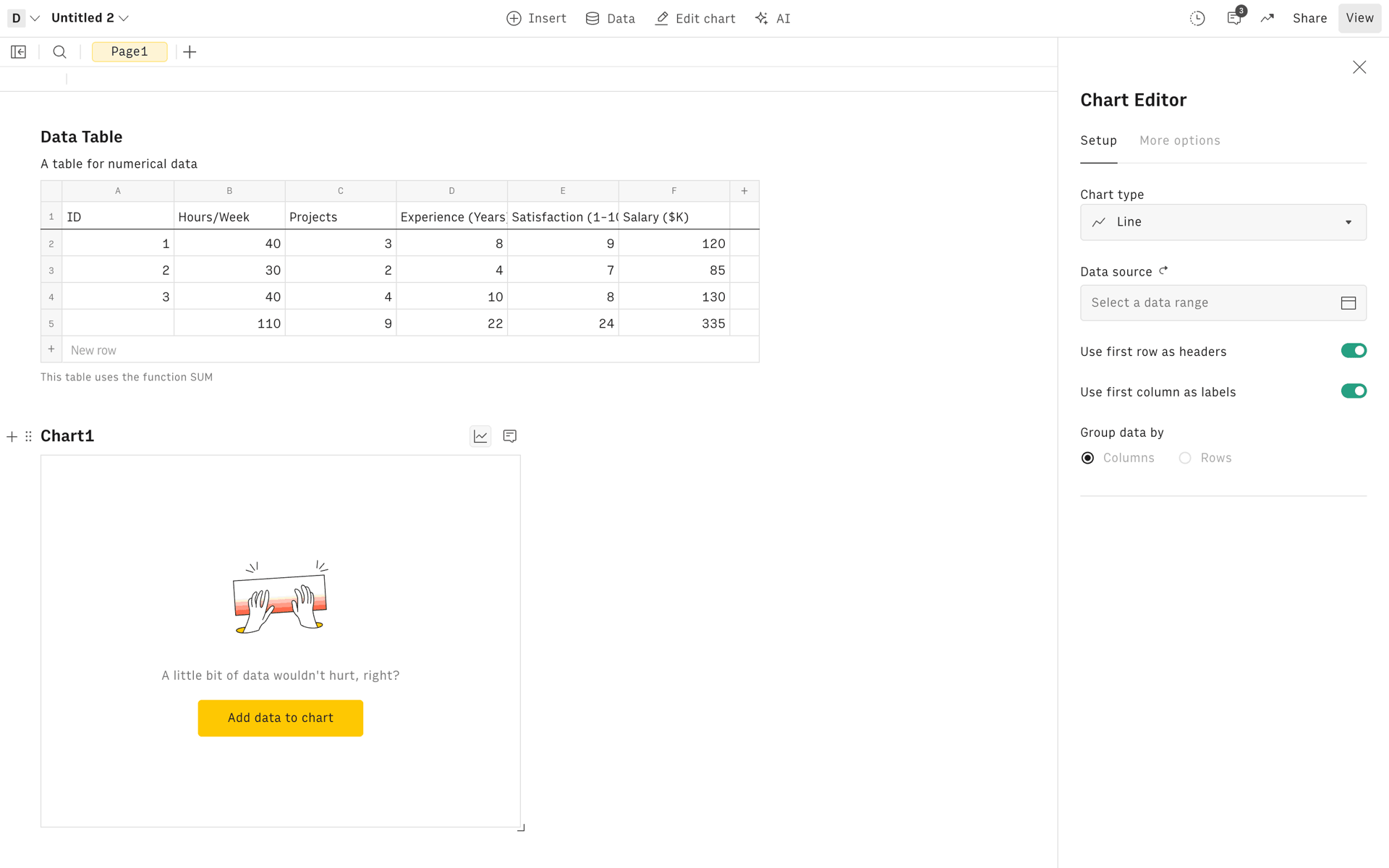Viewport: 1389px width, 868px height.
Task: Click cell with value 85
Action: 674,270
